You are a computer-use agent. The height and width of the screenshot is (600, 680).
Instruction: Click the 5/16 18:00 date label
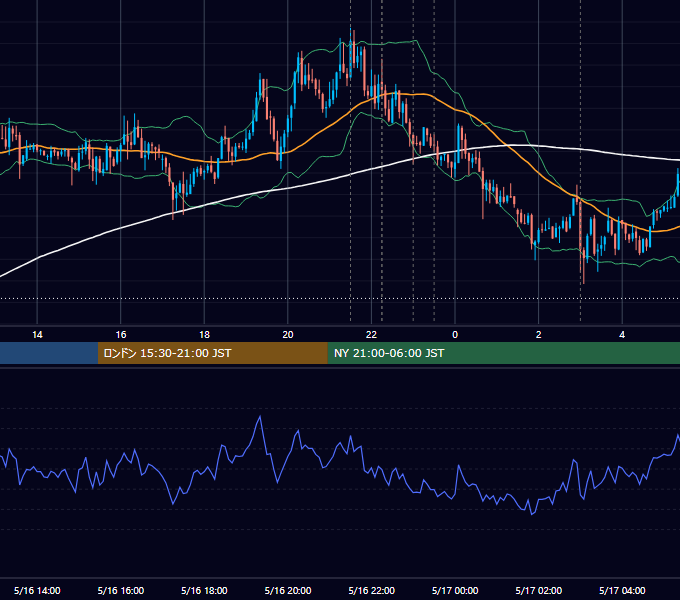pos(204,590)
